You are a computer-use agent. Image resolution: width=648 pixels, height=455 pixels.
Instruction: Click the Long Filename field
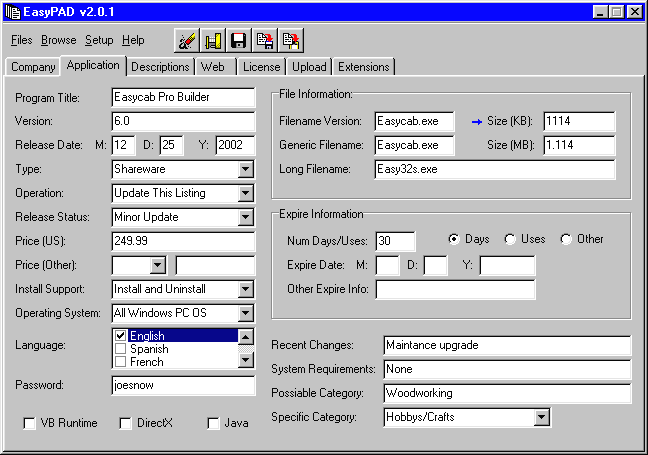pyautogui.click(x=495, y=169)
